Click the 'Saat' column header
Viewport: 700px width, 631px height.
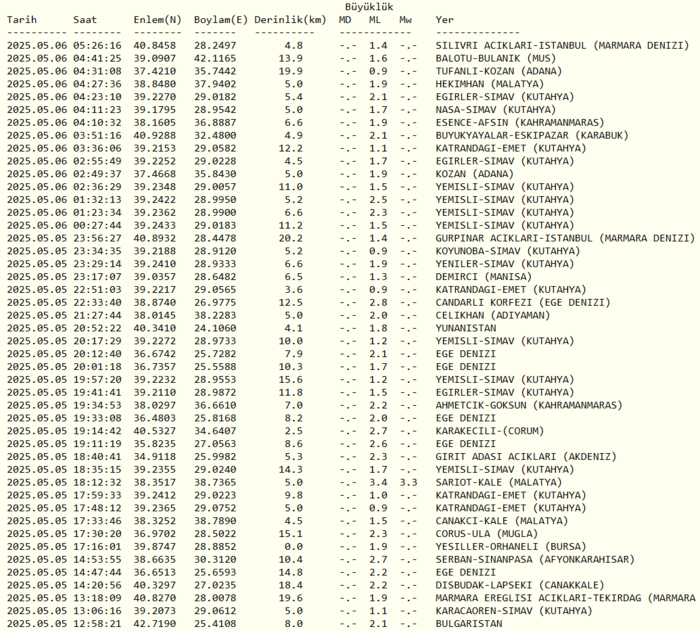point(85,20)
